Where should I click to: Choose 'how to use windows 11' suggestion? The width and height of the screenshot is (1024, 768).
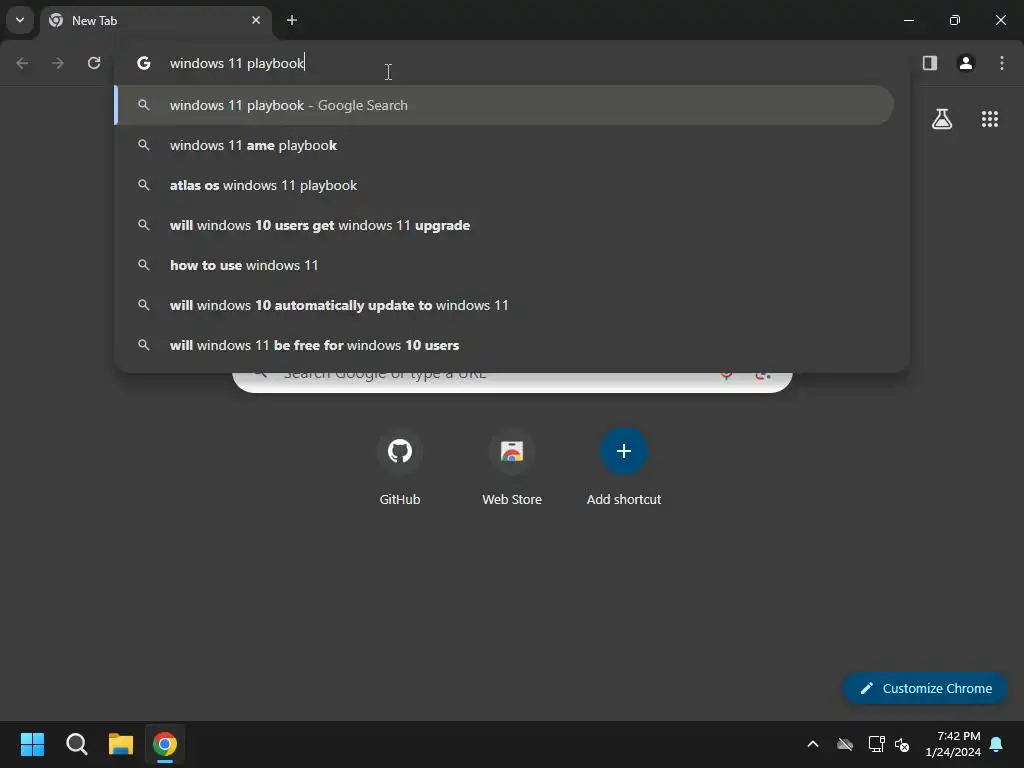pyautogui.click(x=504, y=265)
